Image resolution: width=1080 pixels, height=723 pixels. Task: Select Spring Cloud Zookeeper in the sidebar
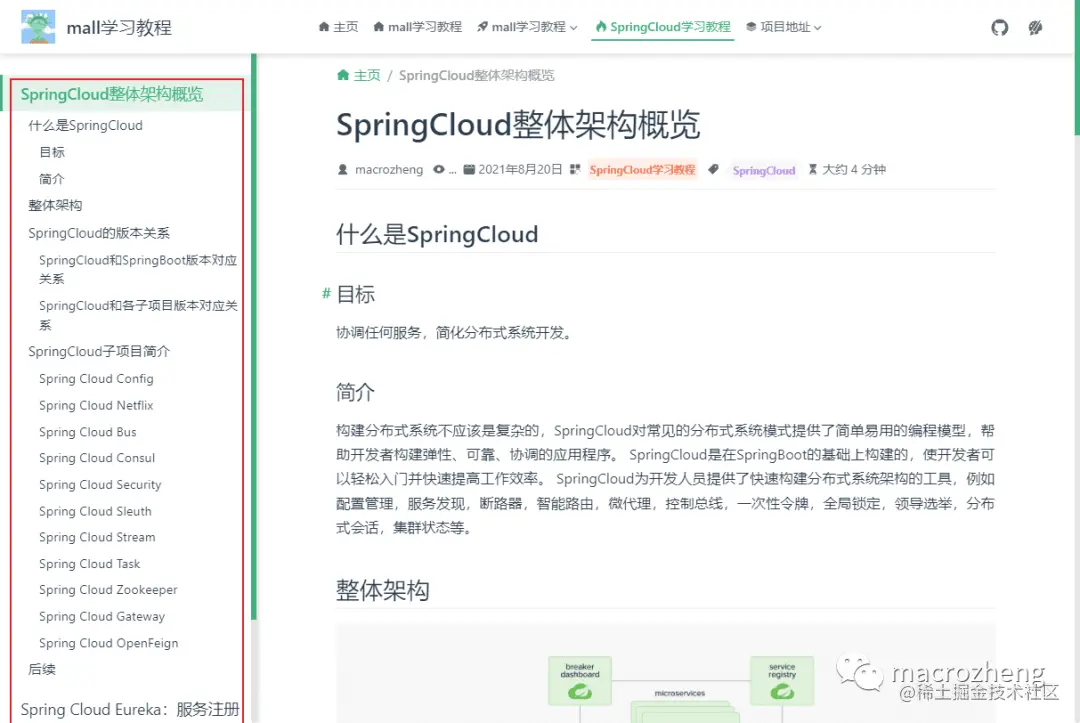(108, 590)
